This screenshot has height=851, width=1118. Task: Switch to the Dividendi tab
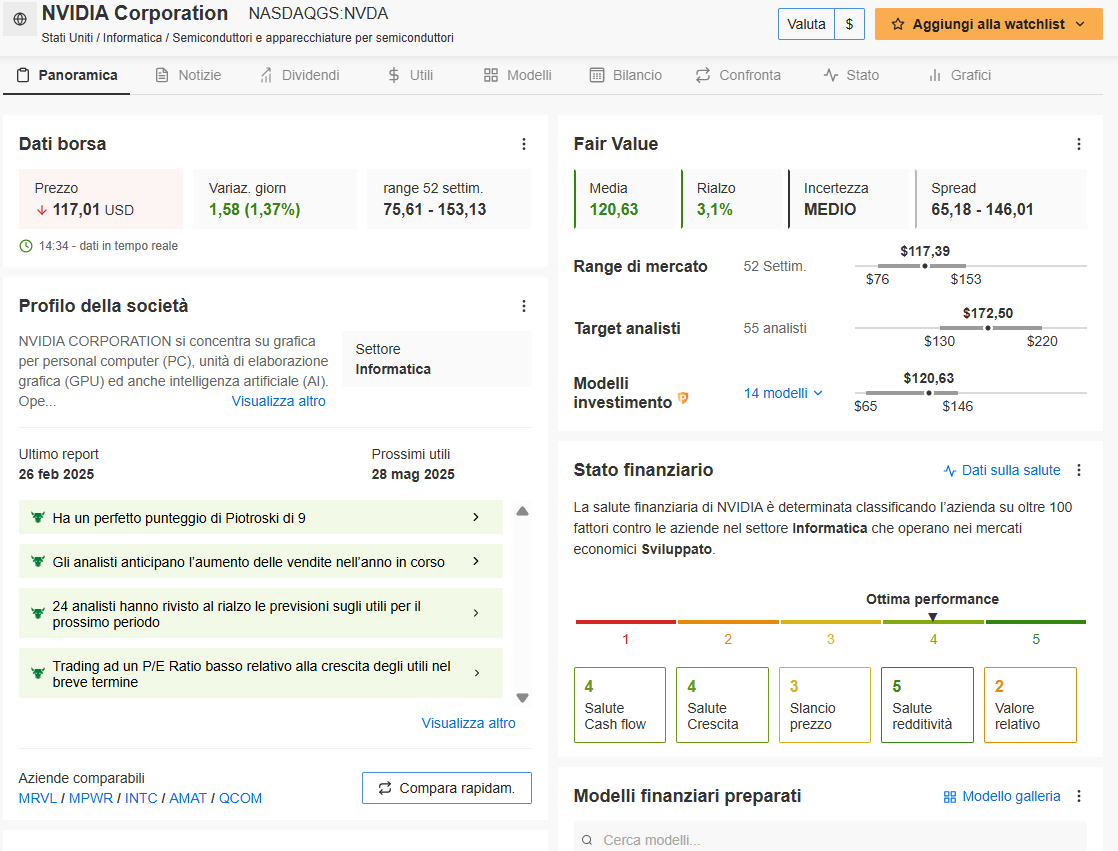(299, 76)
